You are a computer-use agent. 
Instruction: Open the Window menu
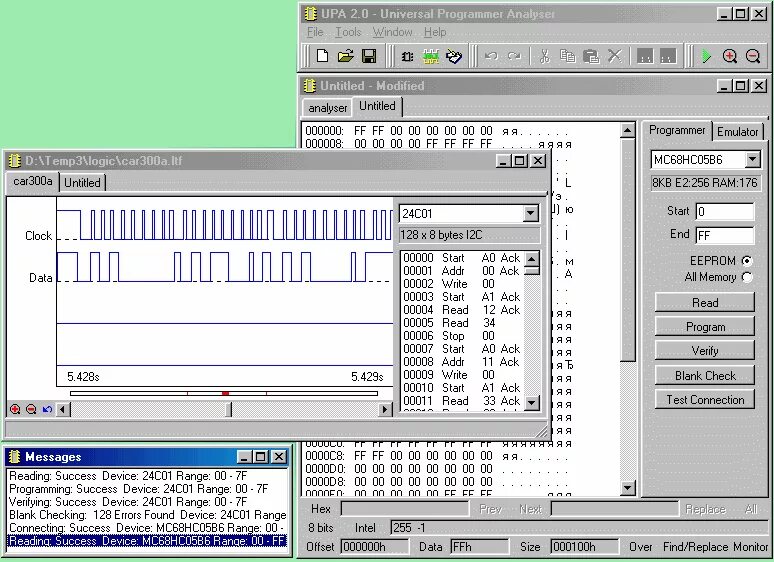coord(392,32)
